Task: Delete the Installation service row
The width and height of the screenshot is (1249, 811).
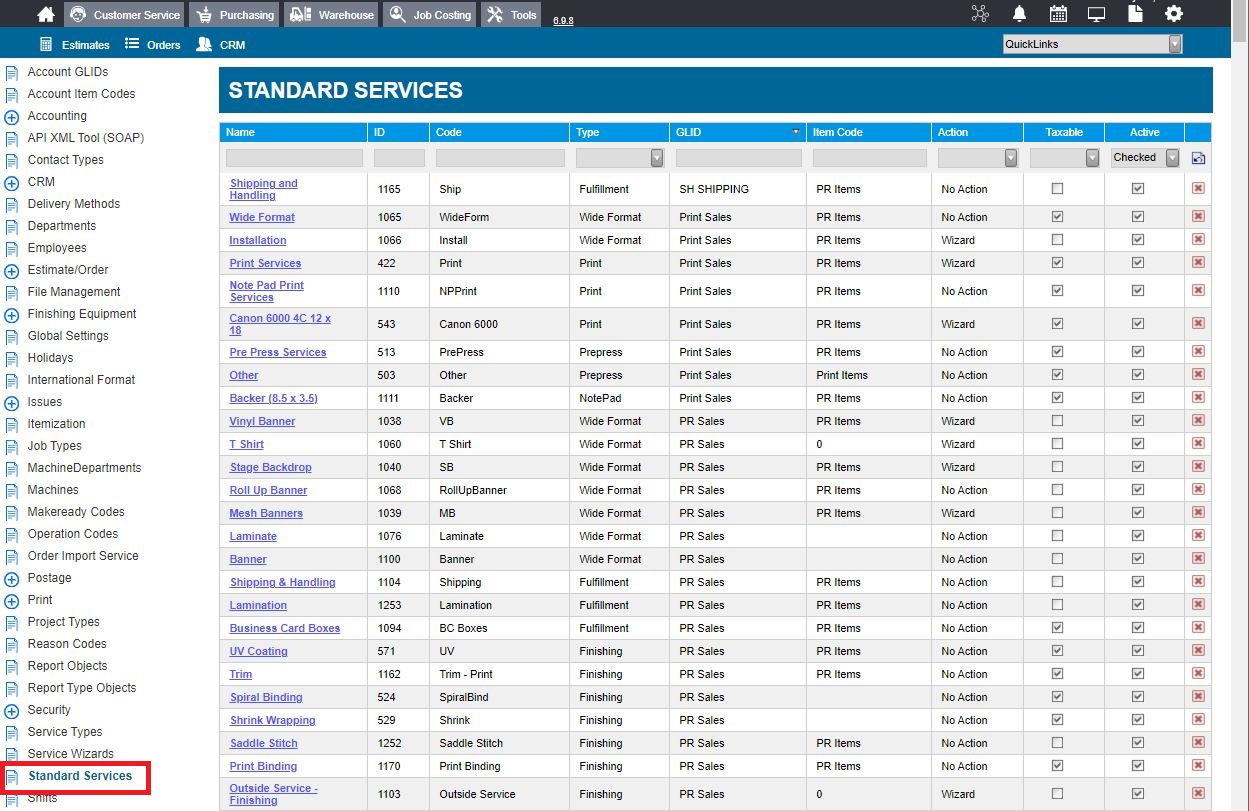Action: click(x=1198, y=239)
